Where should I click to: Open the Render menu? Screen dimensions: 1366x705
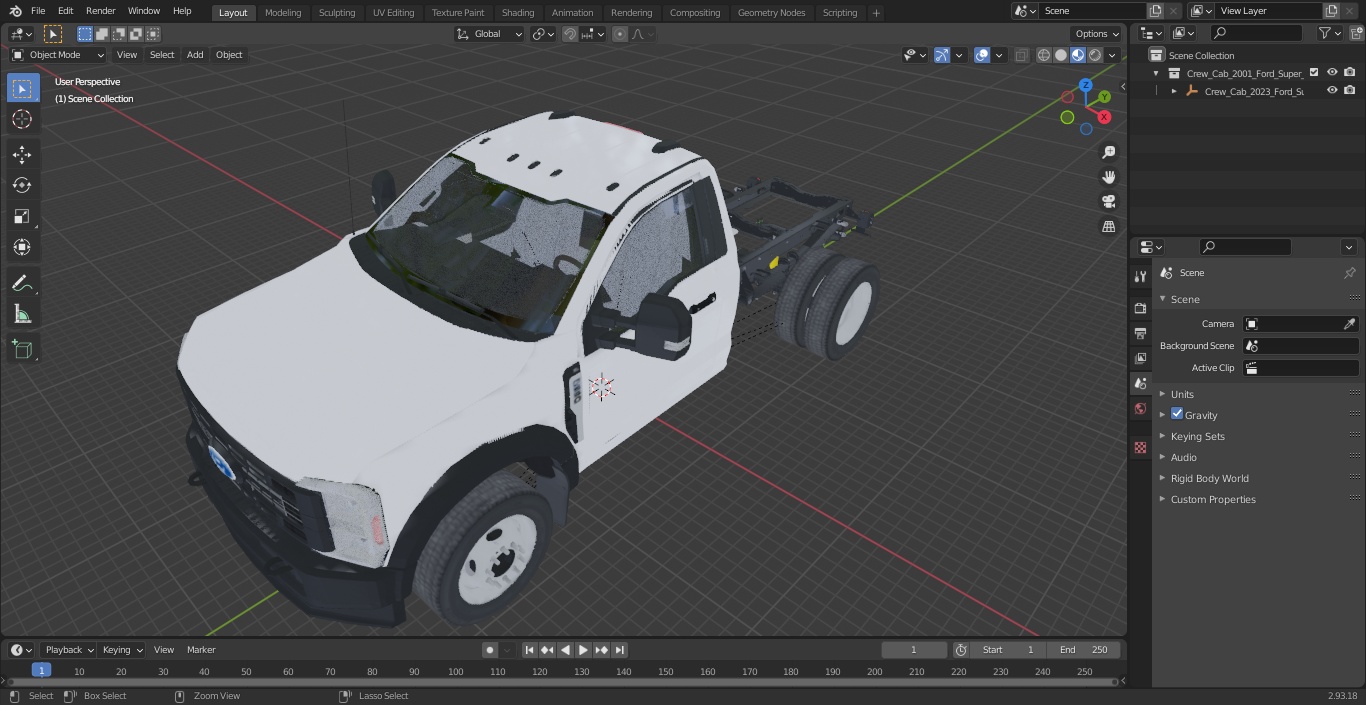pyautogui.click(x=100, y=11)
